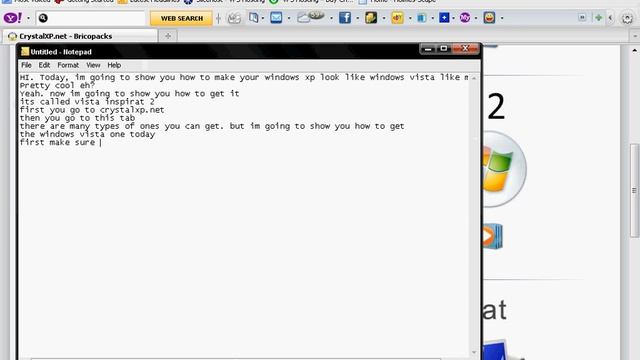Expand the dropdown beside the dark blue star icon
Viewport: 640px width, 360px height.
pyautogui.click(x=453, y=18)
